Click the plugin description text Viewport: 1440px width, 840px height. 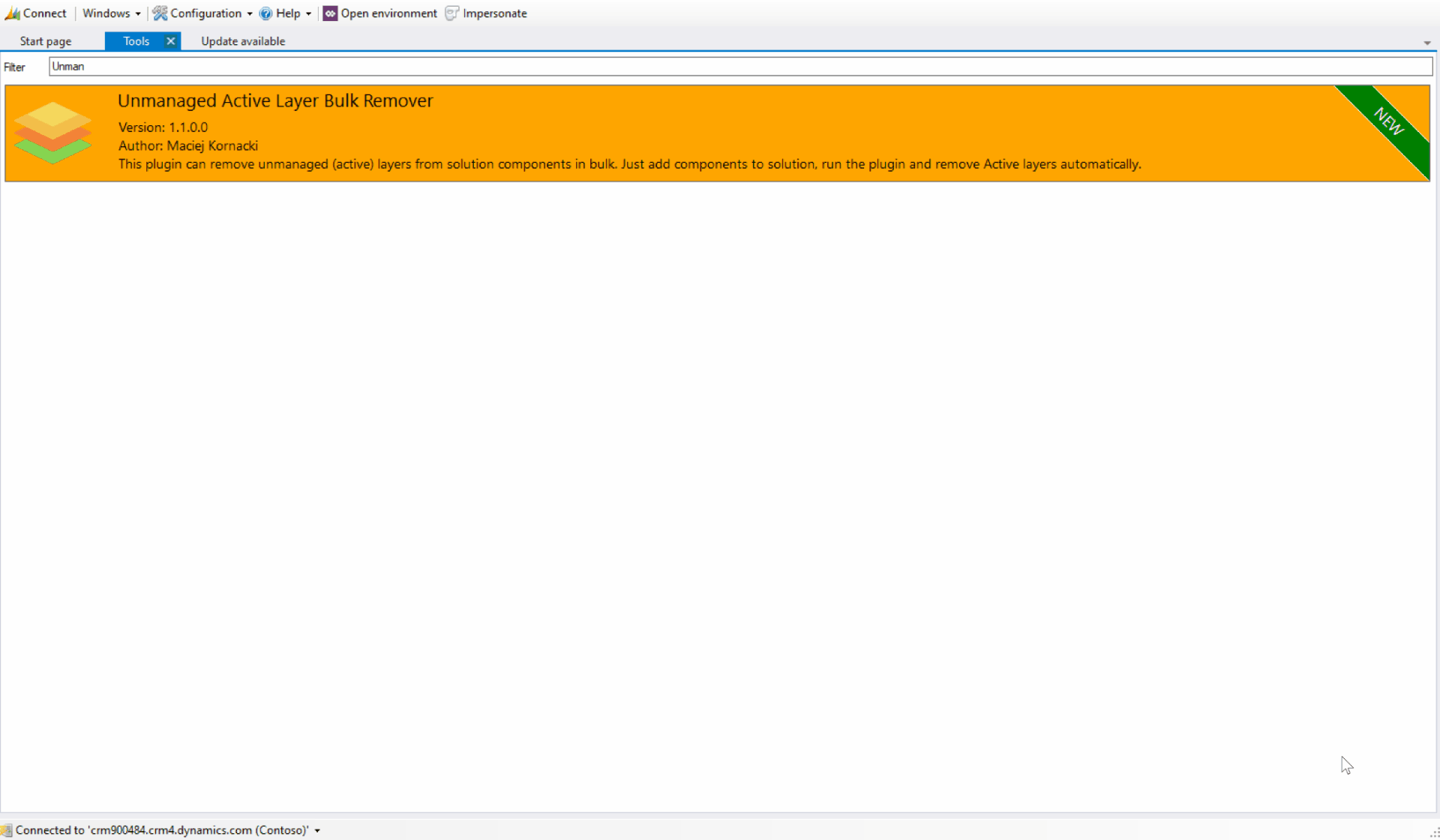[629, 164]
